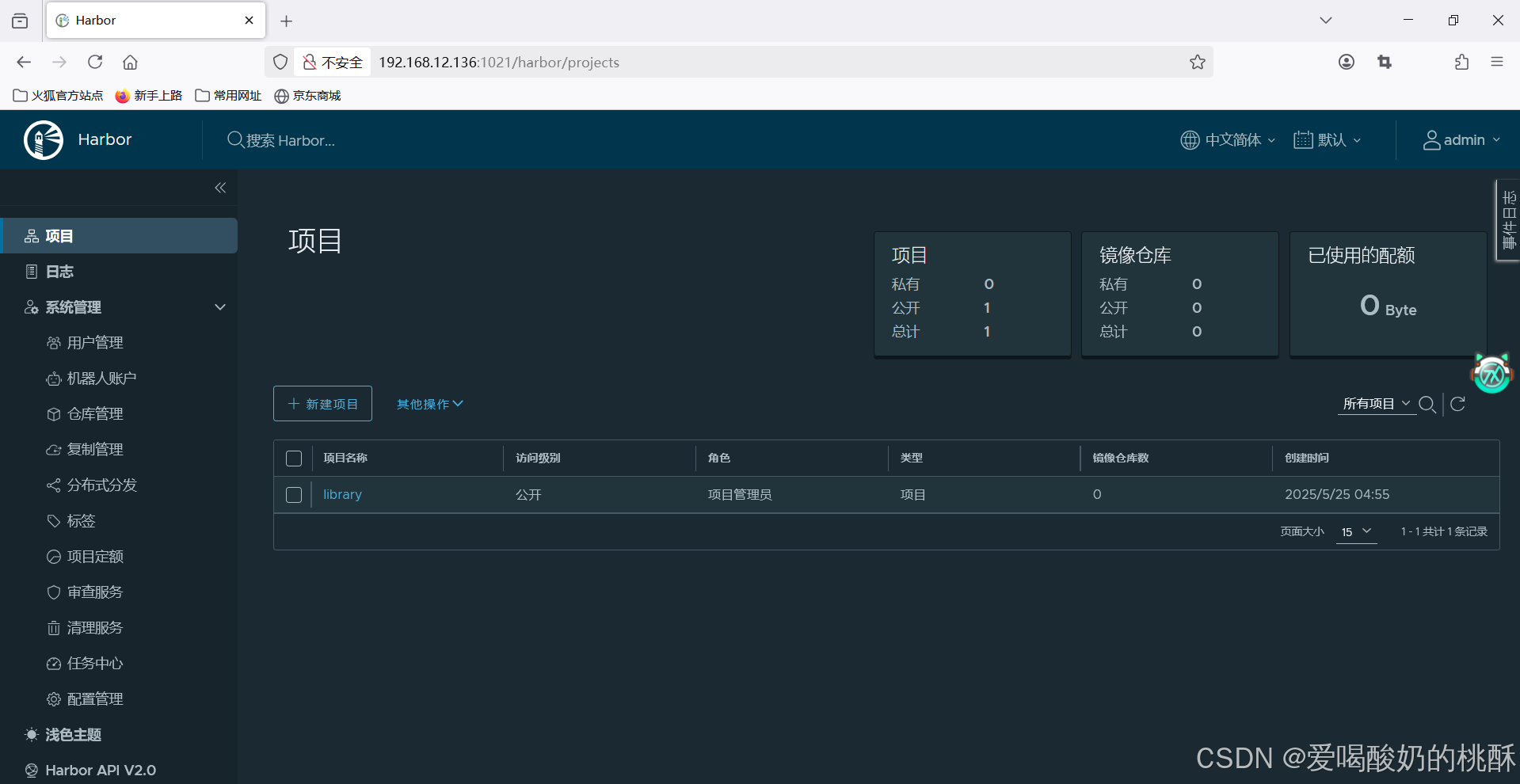Click the Harbor logo icon
This screenshot has height=784, width=1520.
(x=44, y=140)
